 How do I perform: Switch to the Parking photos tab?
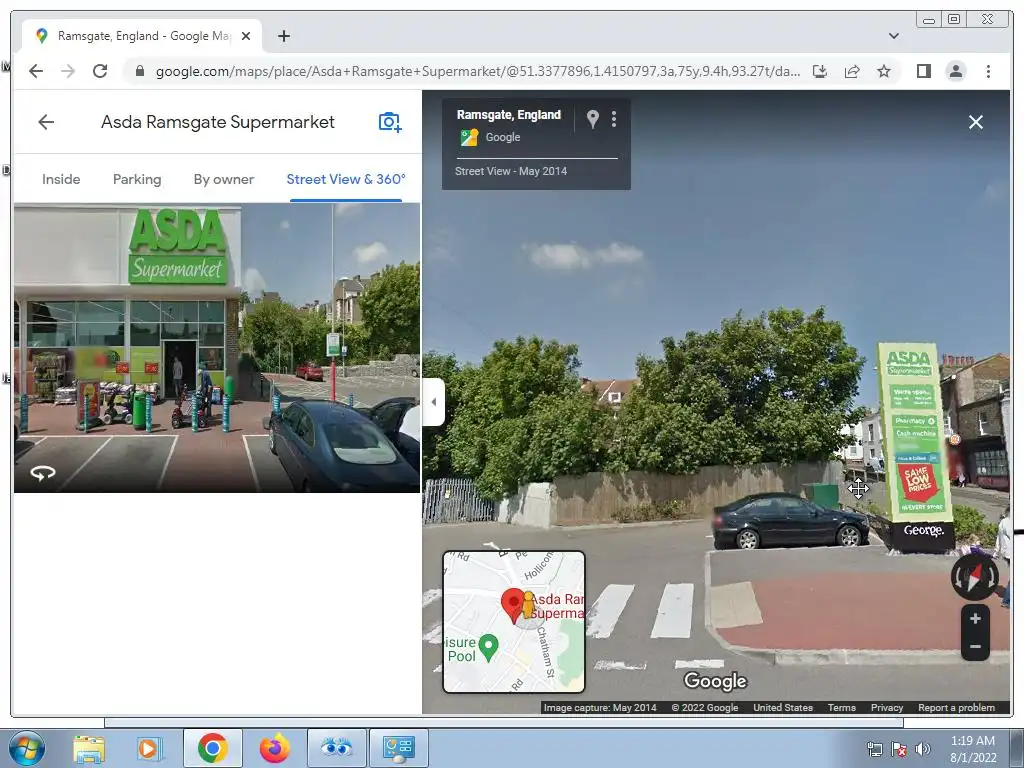pos(137,179)
